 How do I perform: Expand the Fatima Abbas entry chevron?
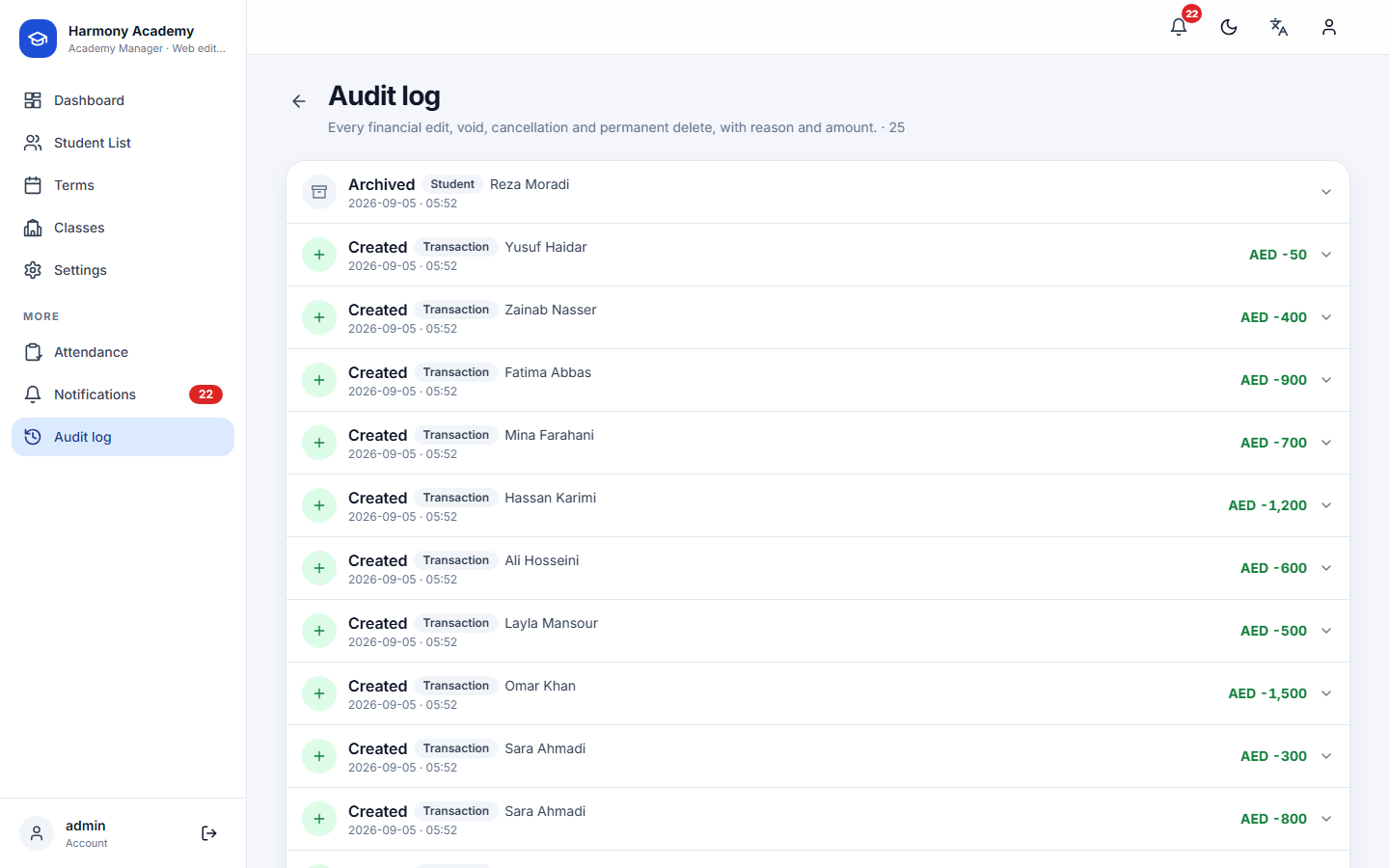(x=1326, y=380)
